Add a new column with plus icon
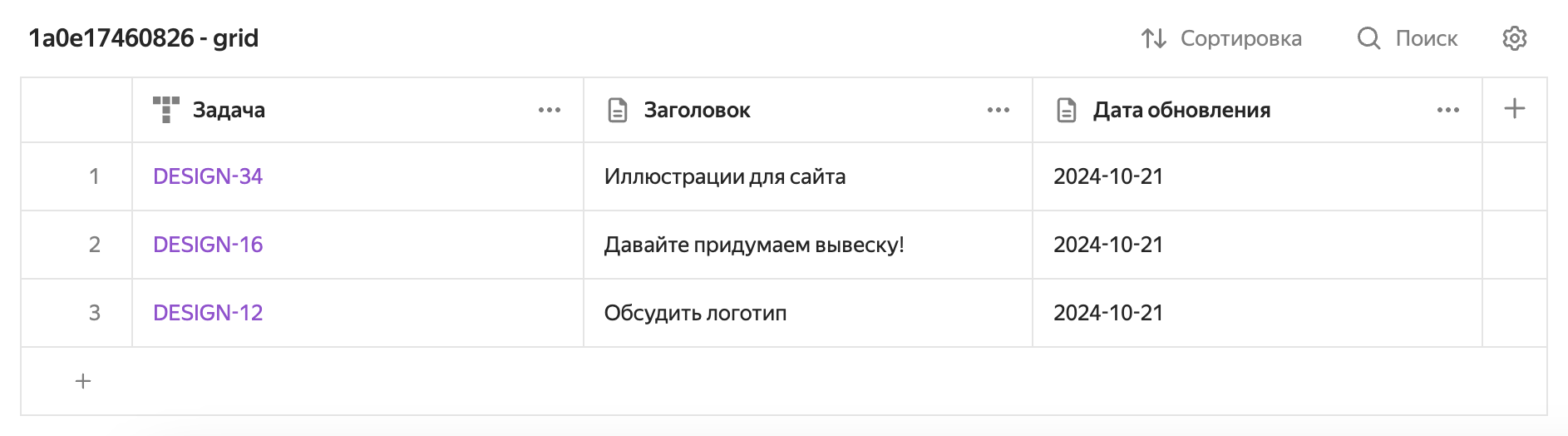The width and height of the screenshot is (1568, 436). (1514, 109)
